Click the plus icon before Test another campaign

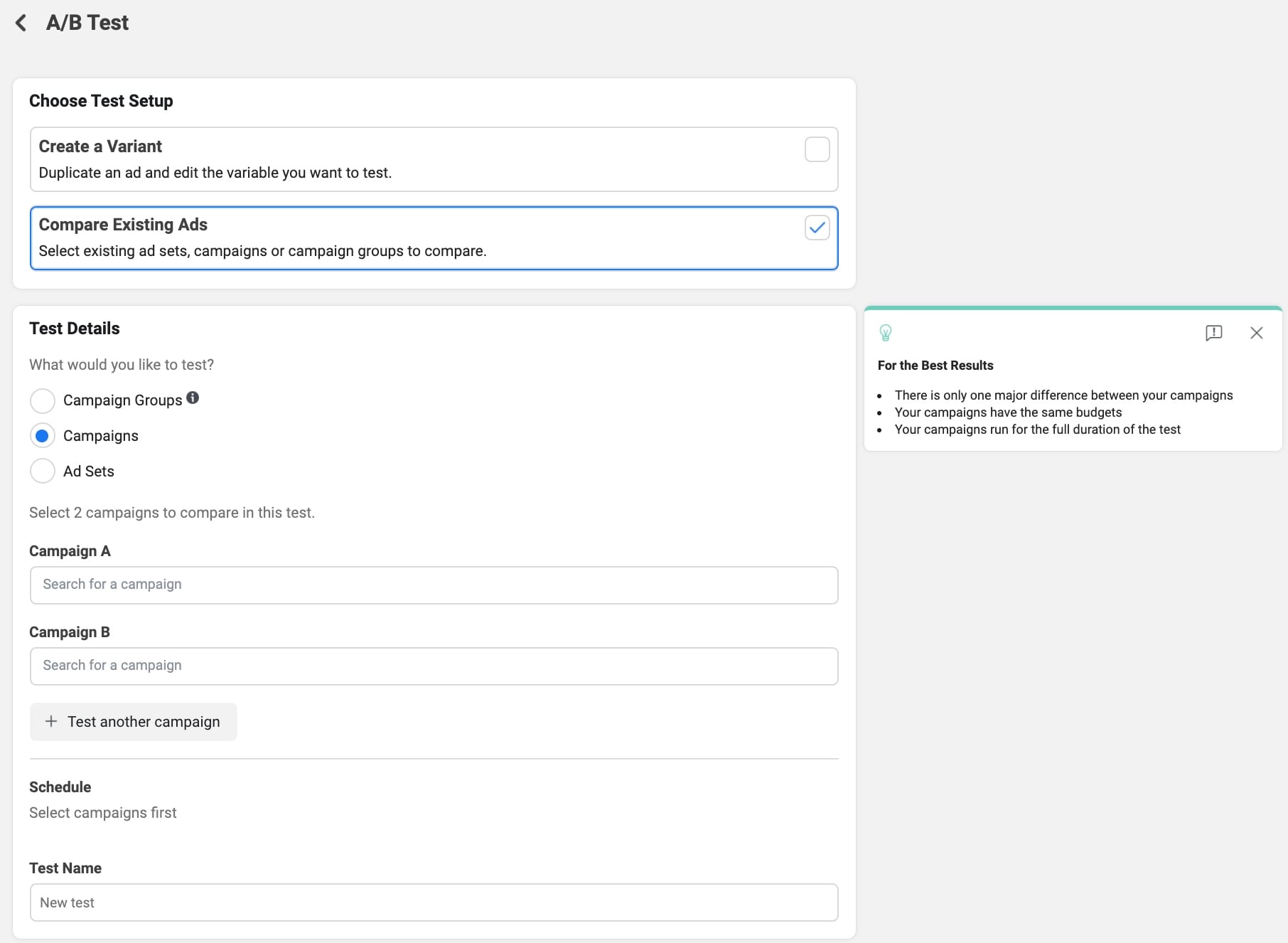click(x=51, y=721)
